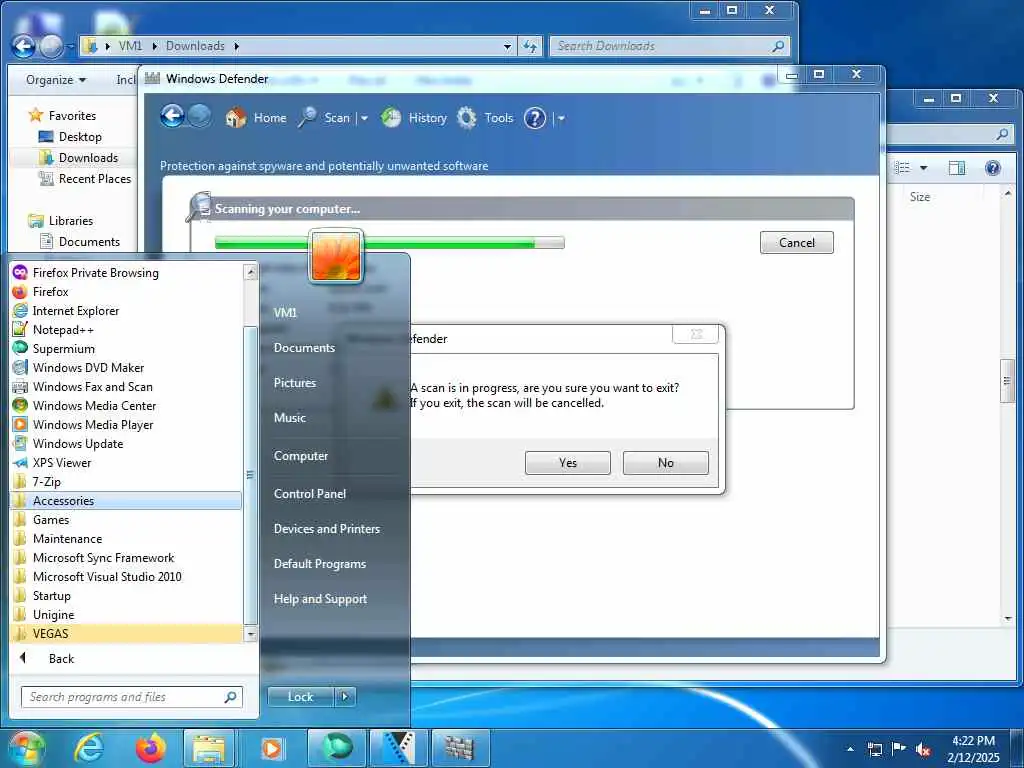Click the Windows Defender forward arrow
Image resolution: width=1024 pixels, height=768 pixels.
pyautogui.click(x=199, y=117)
